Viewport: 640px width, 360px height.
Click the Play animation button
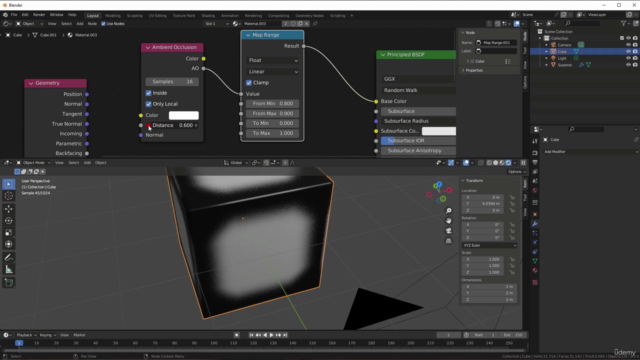[x=271, y=335]
